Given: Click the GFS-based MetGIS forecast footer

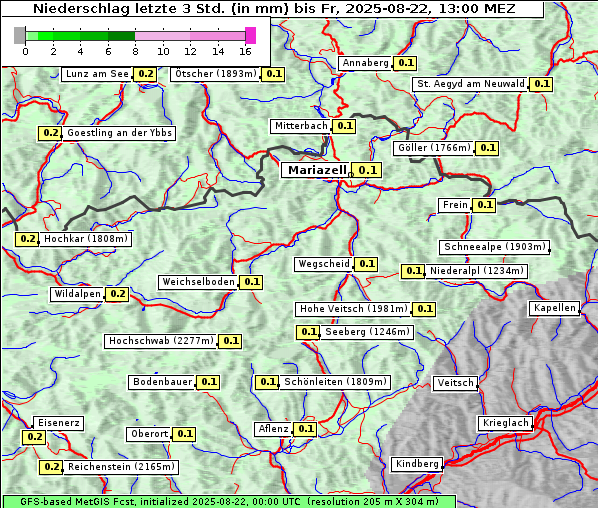Looking at the screenshot, I should pos(229,502).
